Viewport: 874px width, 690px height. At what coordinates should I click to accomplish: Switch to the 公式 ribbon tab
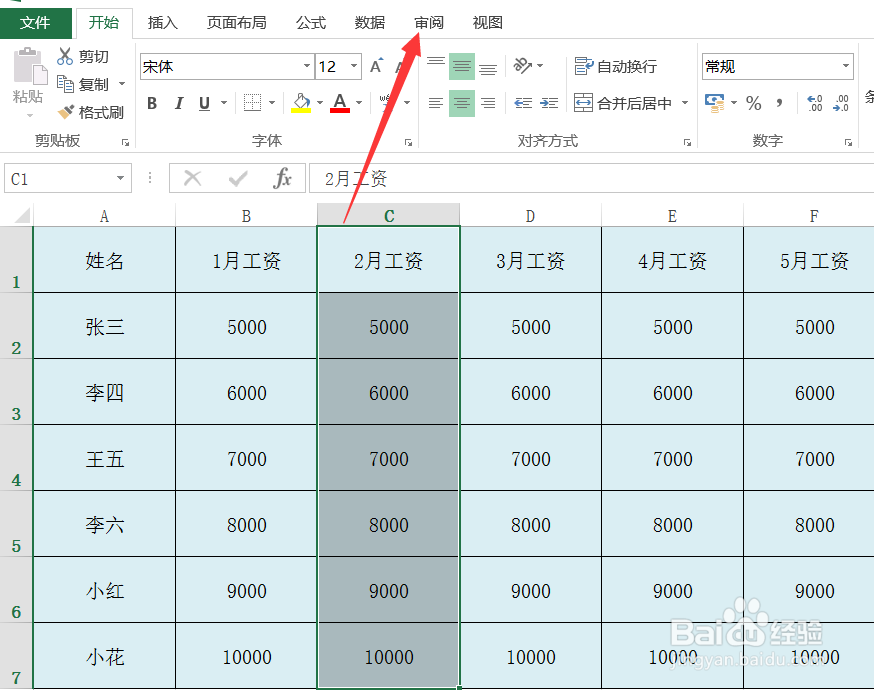point(314,22)
